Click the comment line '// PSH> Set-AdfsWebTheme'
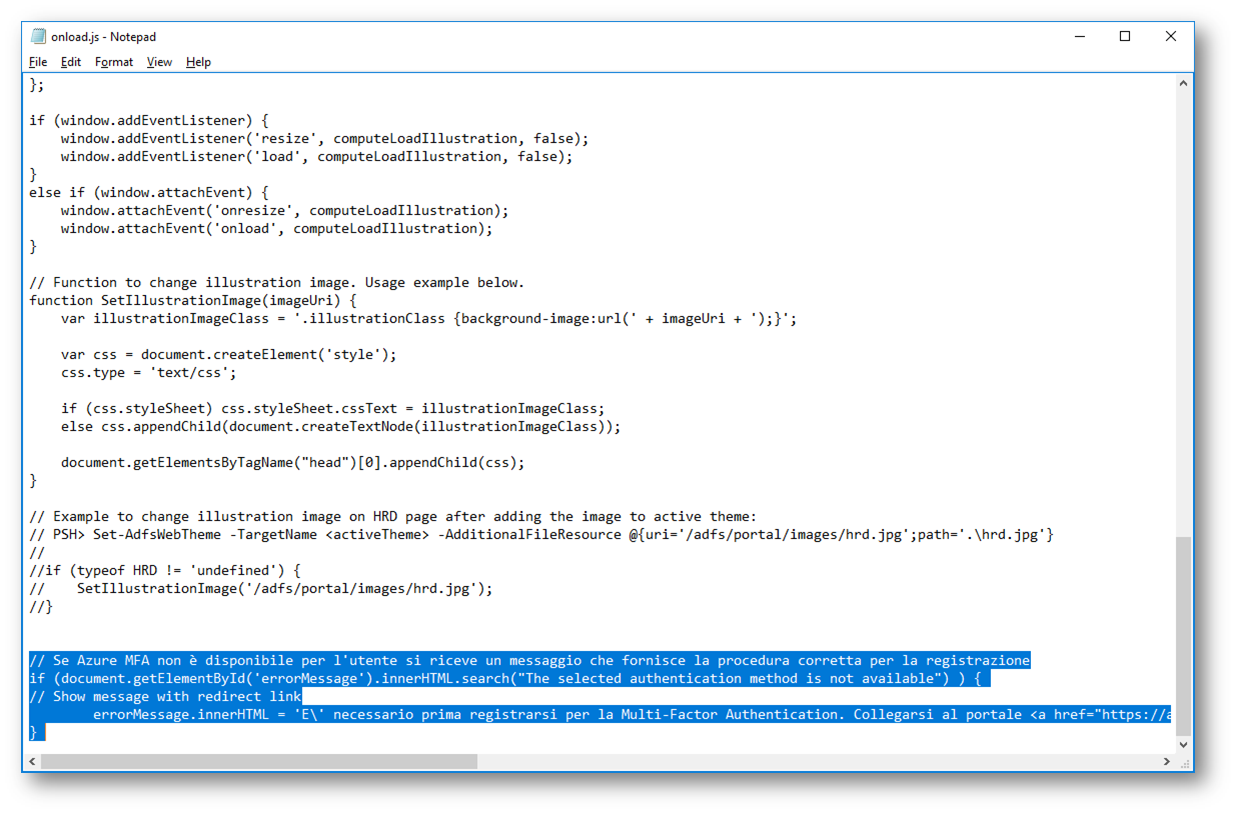The width and height of the screenshot is (1237, 815). [541, 534]
